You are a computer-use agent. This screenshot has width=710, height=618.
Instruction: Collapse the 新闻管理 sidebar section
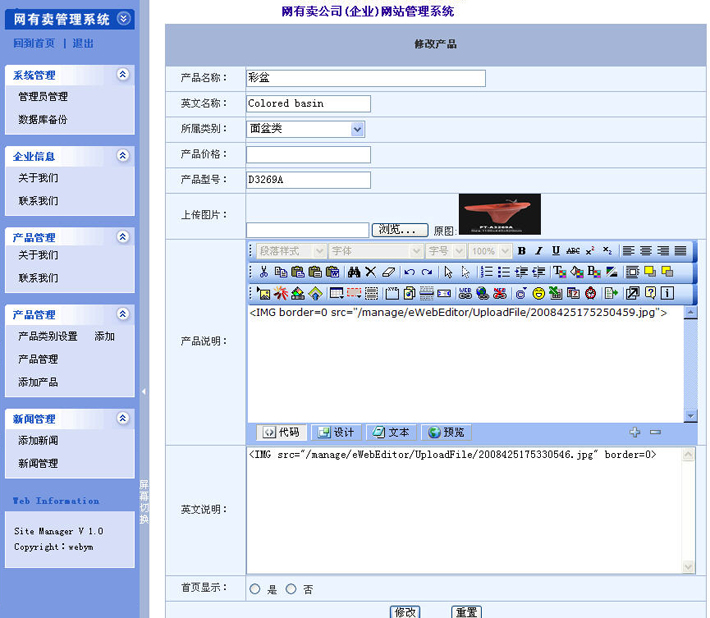click(x=123, y=418)
